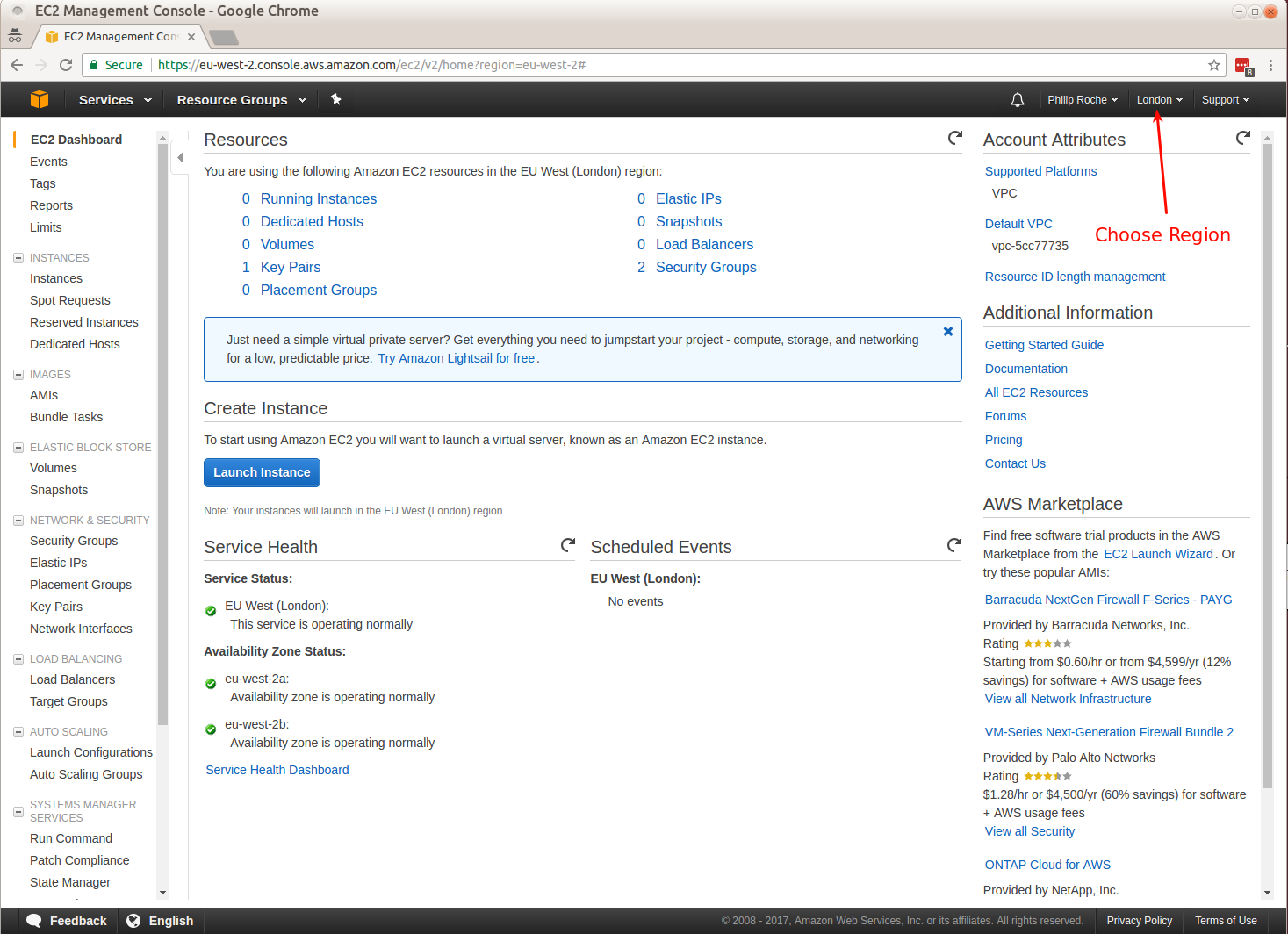Click Try Amazon Lightsail for free

pyautogui.click(x=457, y=358)
